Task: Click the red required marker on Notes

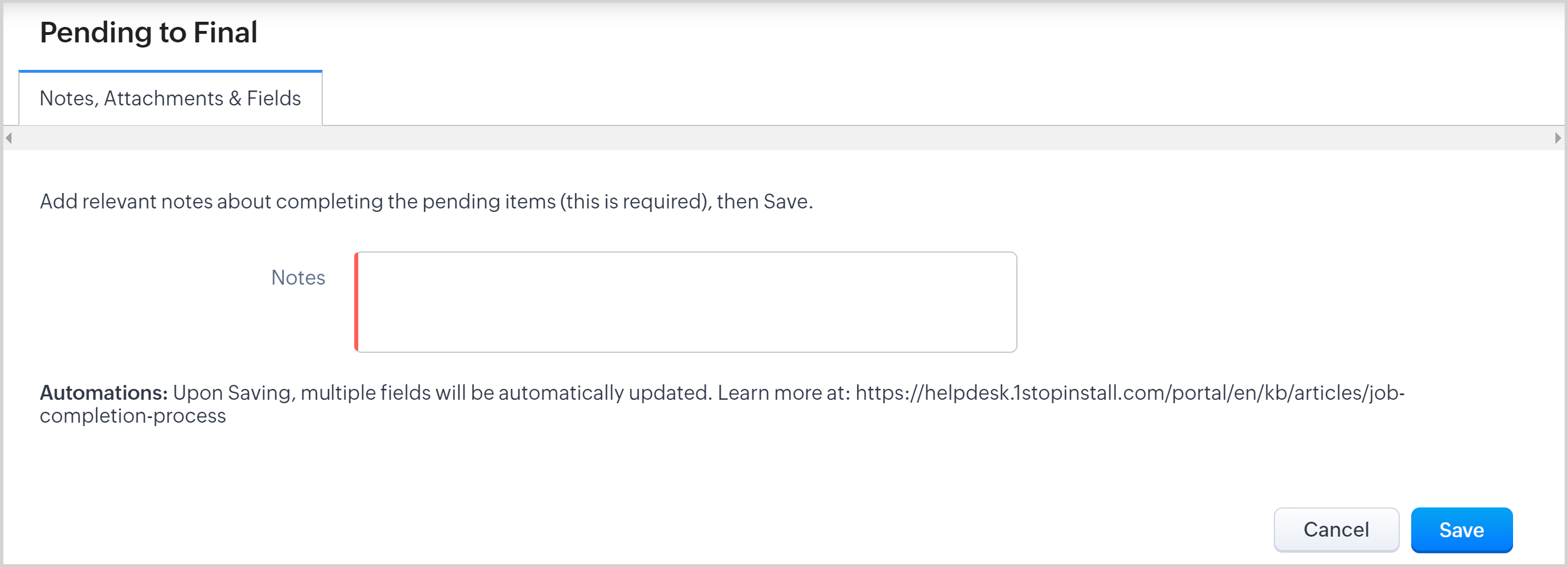Action: coord(357,302)
